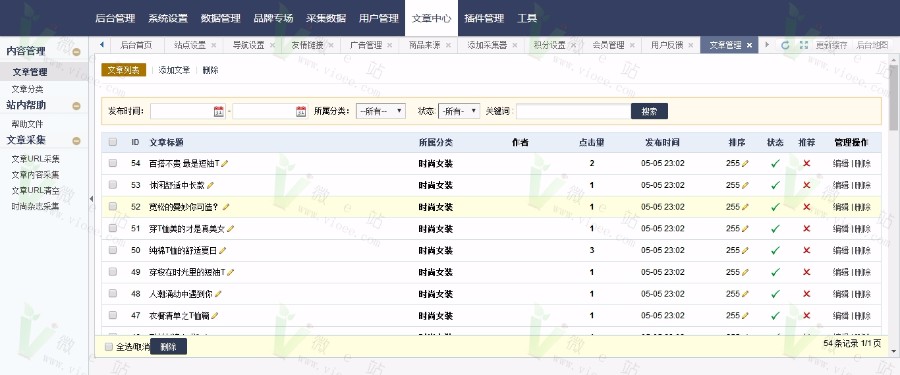This screenshot has width=900, height=375.
Task: Click tab bar left arrow
Action: [x=102, y=45]
